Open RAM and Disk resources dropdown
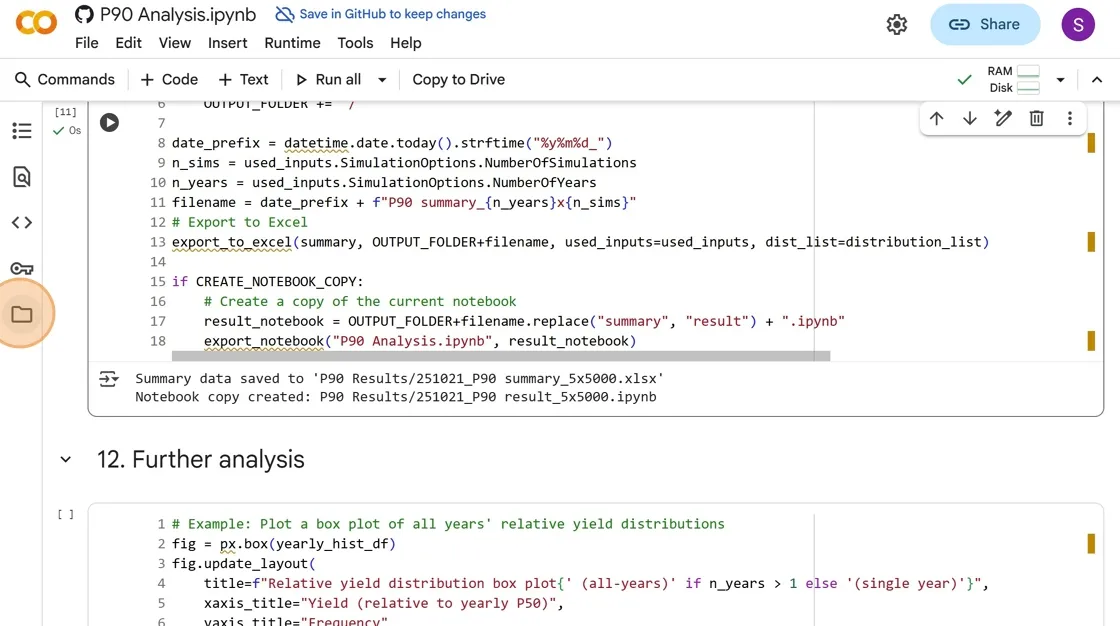 pyautogui.click(x=1060, y=80)
